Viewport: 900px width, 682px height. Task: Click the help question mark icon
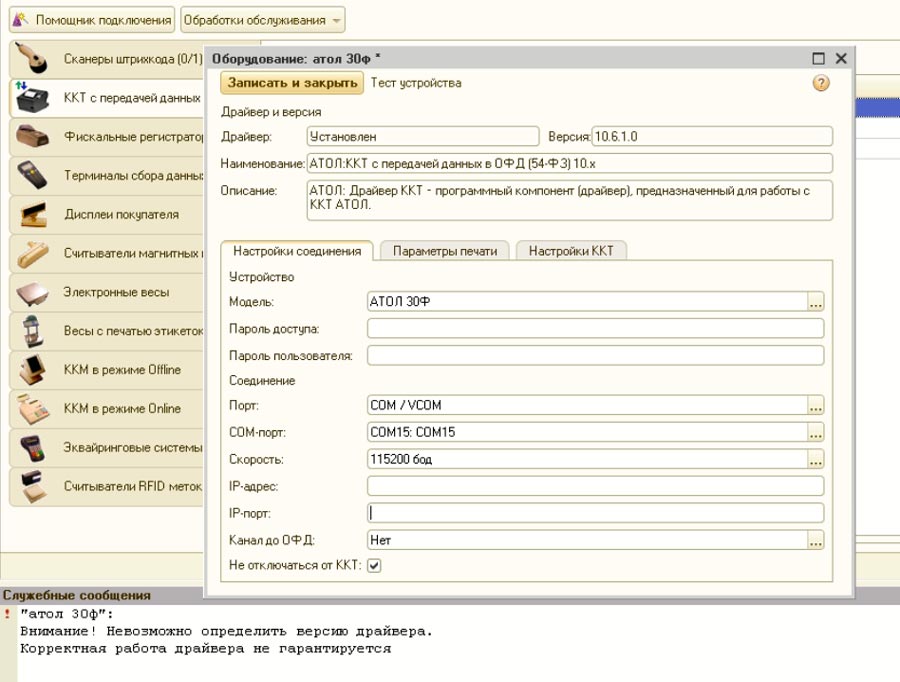821,83
